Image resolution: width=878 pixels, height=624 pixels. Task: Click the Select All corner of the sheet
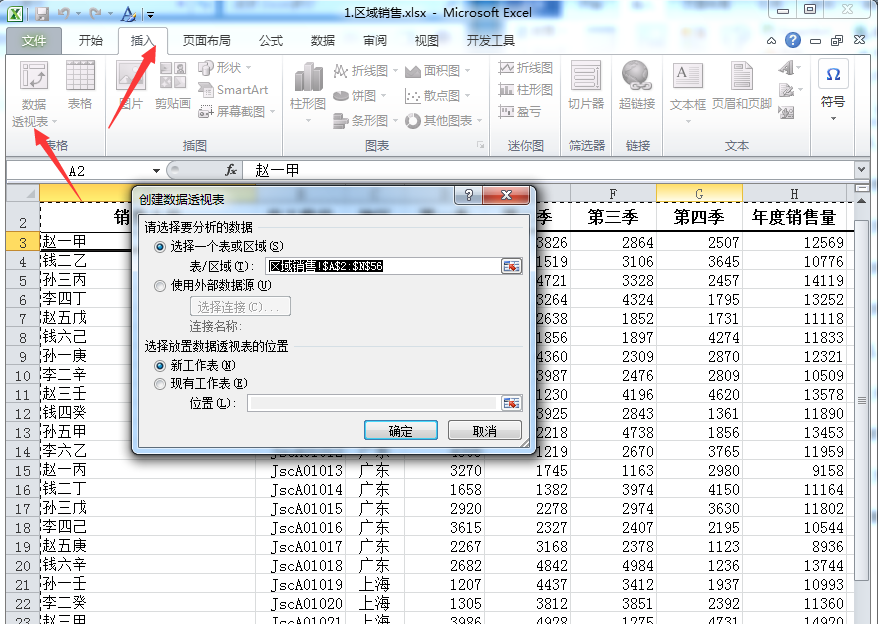click(x=23, y=194)
